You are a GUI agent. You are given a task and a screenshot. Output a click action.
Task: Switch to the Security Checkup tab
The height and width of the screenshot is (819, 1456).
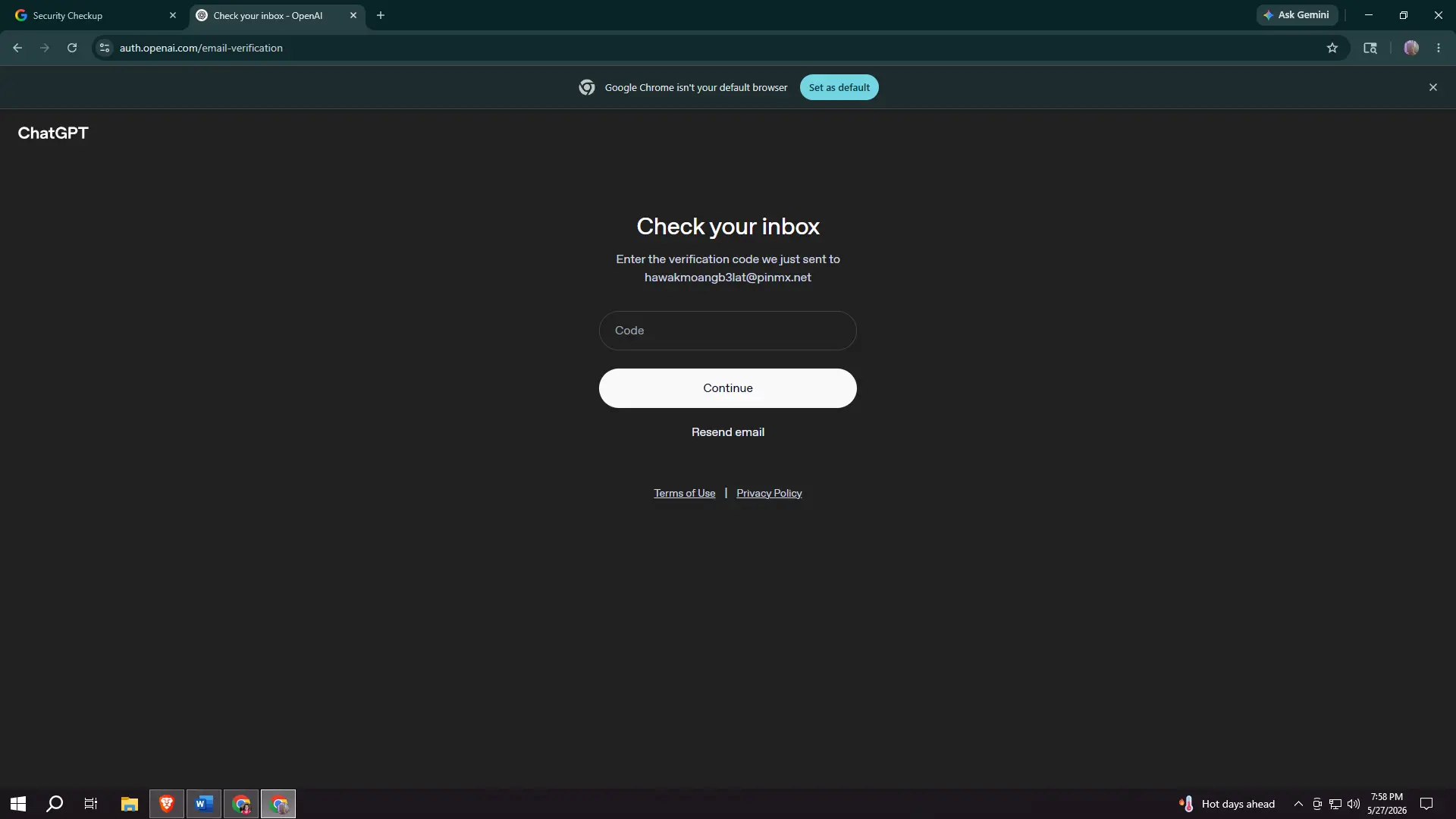[x=94, y=15]
